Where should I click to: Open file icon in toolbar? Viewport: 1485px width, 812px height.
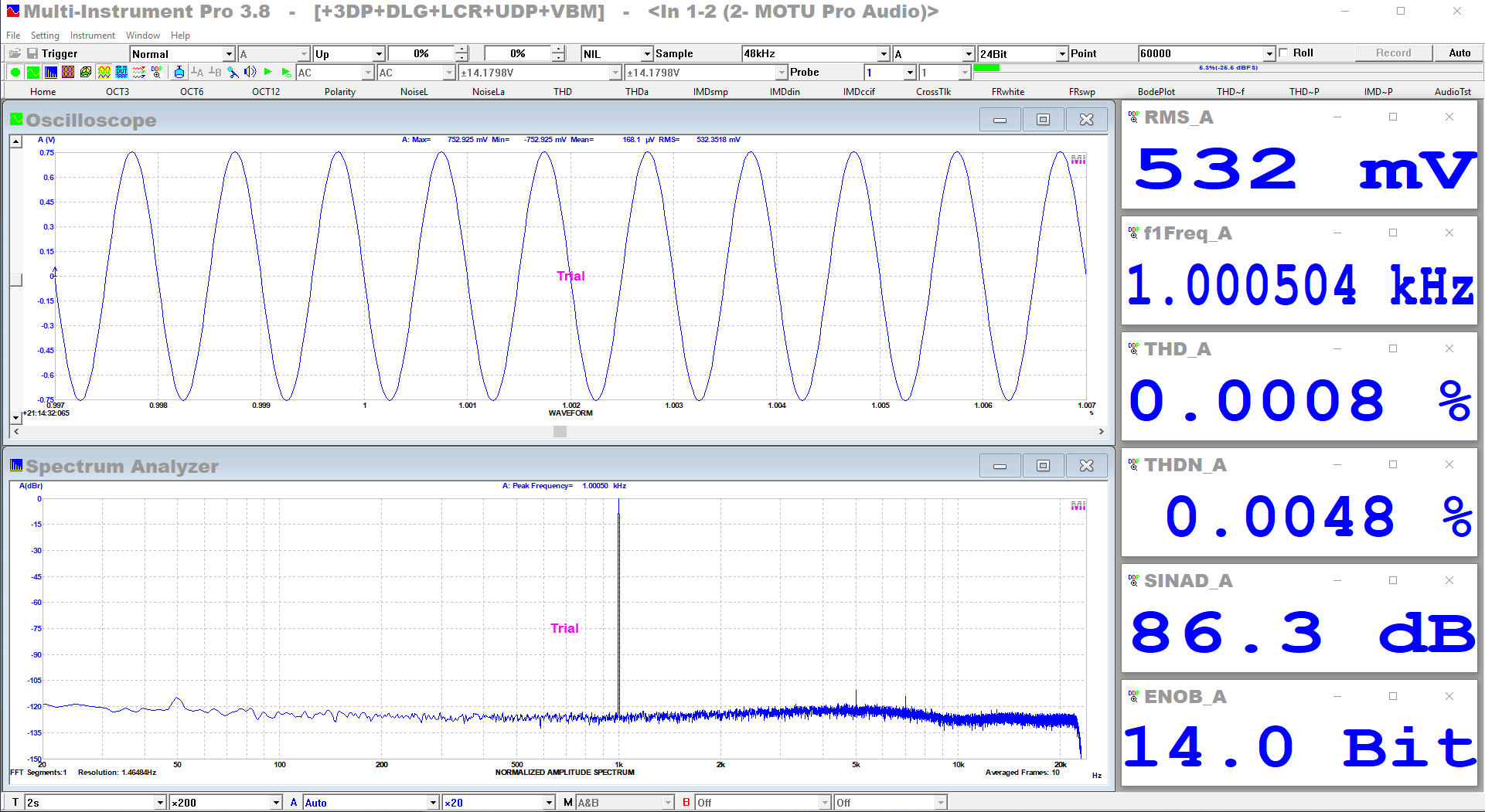tap(15, 53)
